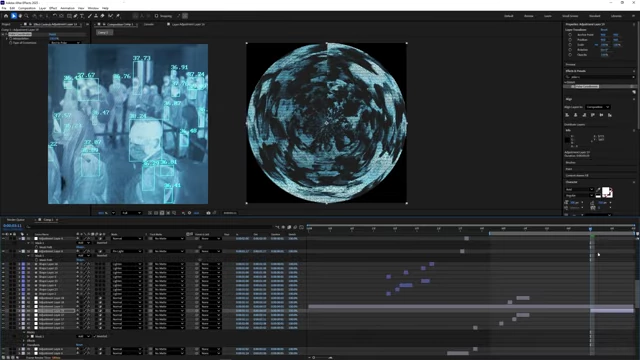640x360 pixels.
Task: Toggle the Scale stopwatch in Properties
Action: point(570,44)
